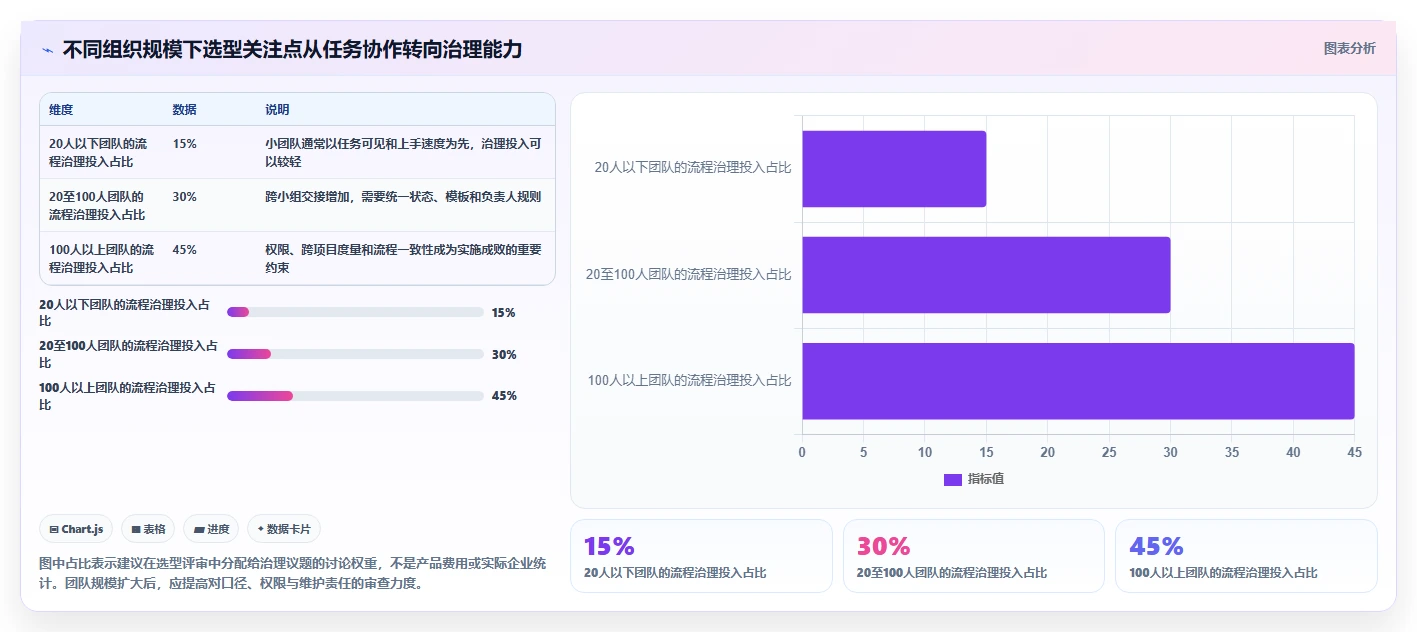Click the 30% progress bar for 20至100人团队
Viewport: 1417px width, 632px height.
[x=355, y=354]
